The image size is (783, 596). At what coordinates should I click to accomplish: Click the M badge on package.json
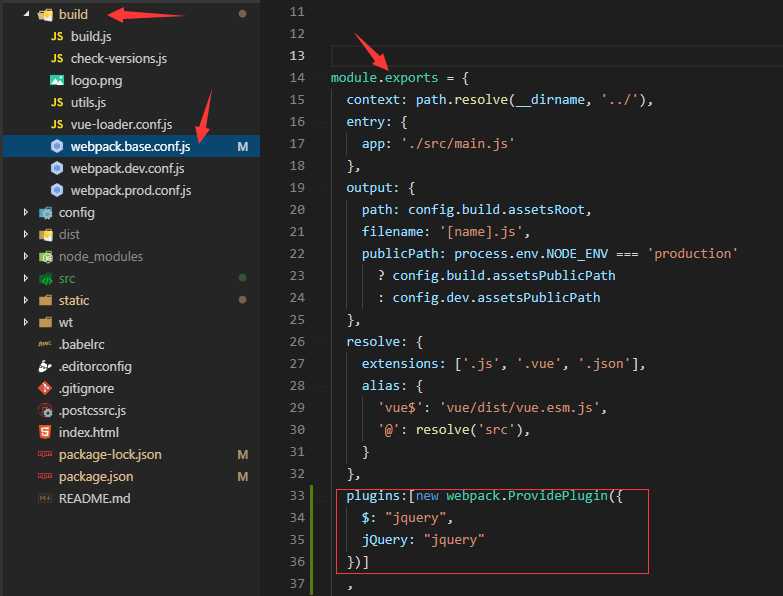[x=243, y=476]
